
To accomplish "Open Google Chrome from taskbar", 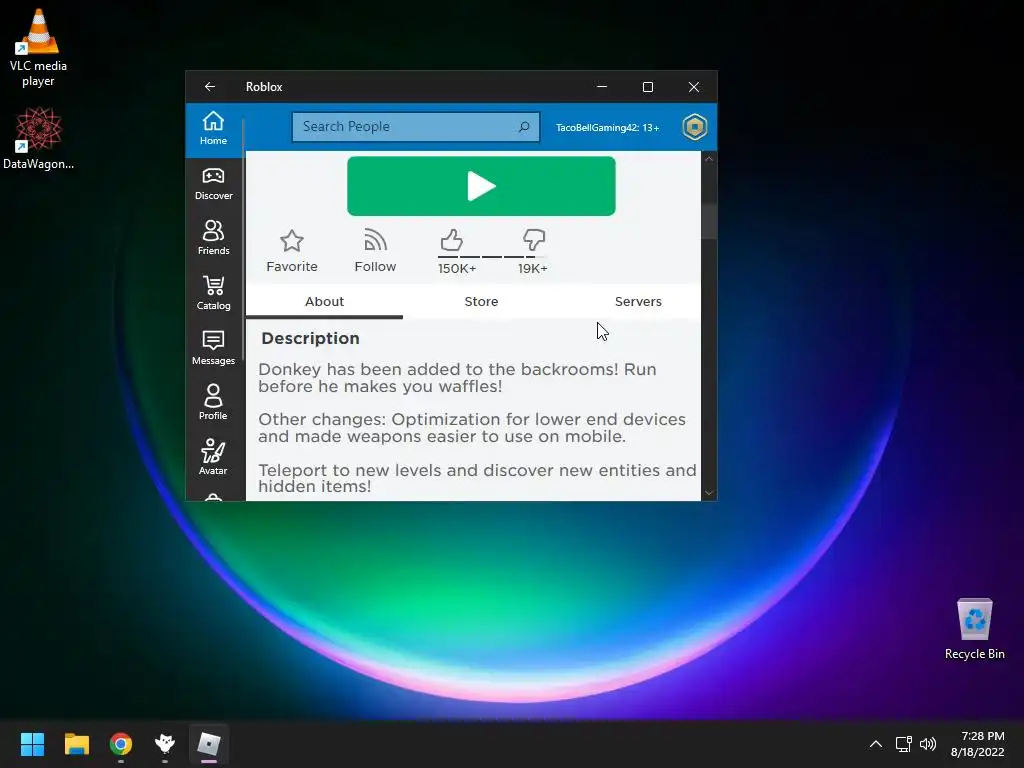I will [x=121, y=744].
